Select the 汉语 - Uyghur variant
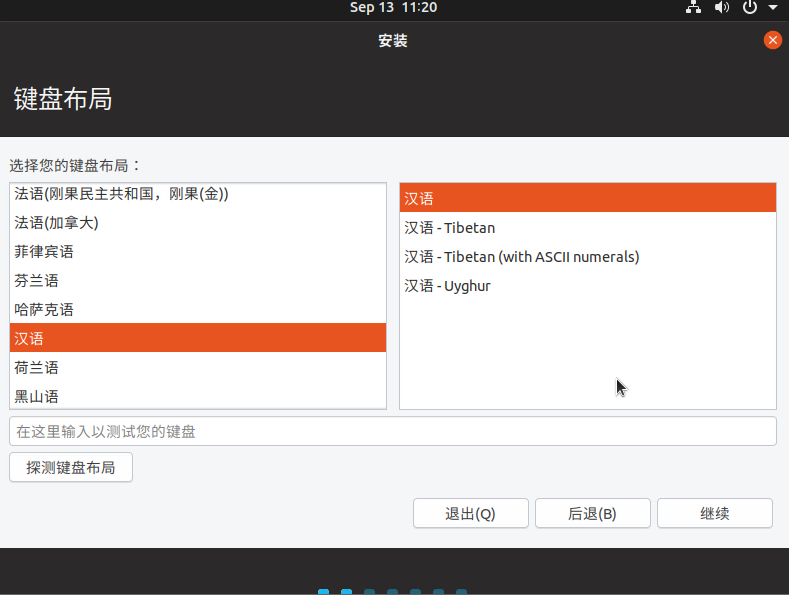Viewport: 789px width, 595px height. click(588, 285)
